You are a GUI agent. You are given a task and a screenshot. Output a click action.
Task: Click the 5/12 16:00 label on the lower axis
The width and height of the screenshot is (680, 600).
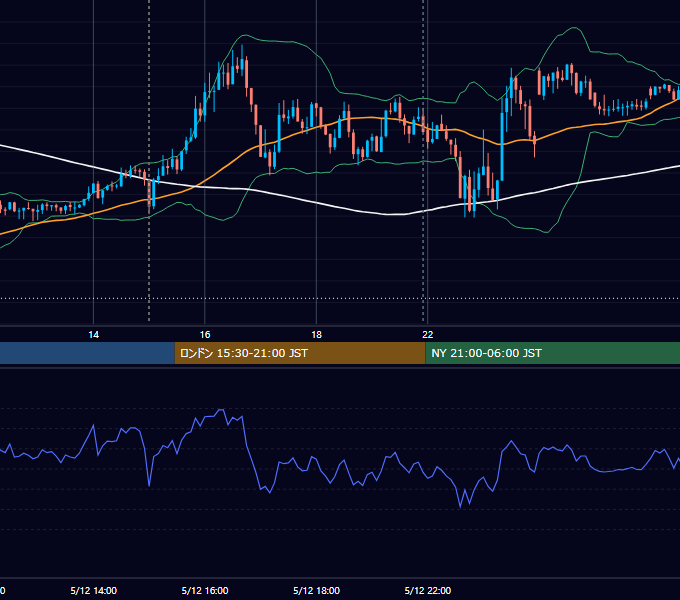click(x=205, y=590)
